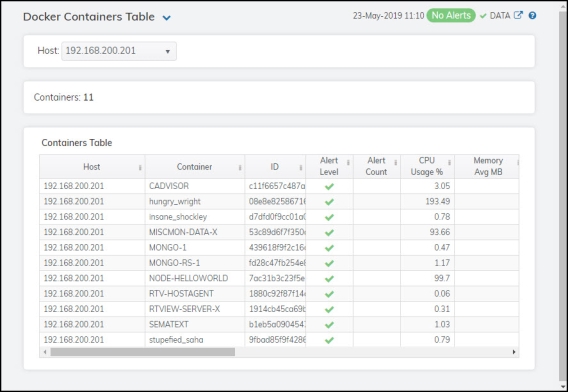Open CPU Usage % column menu icon

pos(449,163)
